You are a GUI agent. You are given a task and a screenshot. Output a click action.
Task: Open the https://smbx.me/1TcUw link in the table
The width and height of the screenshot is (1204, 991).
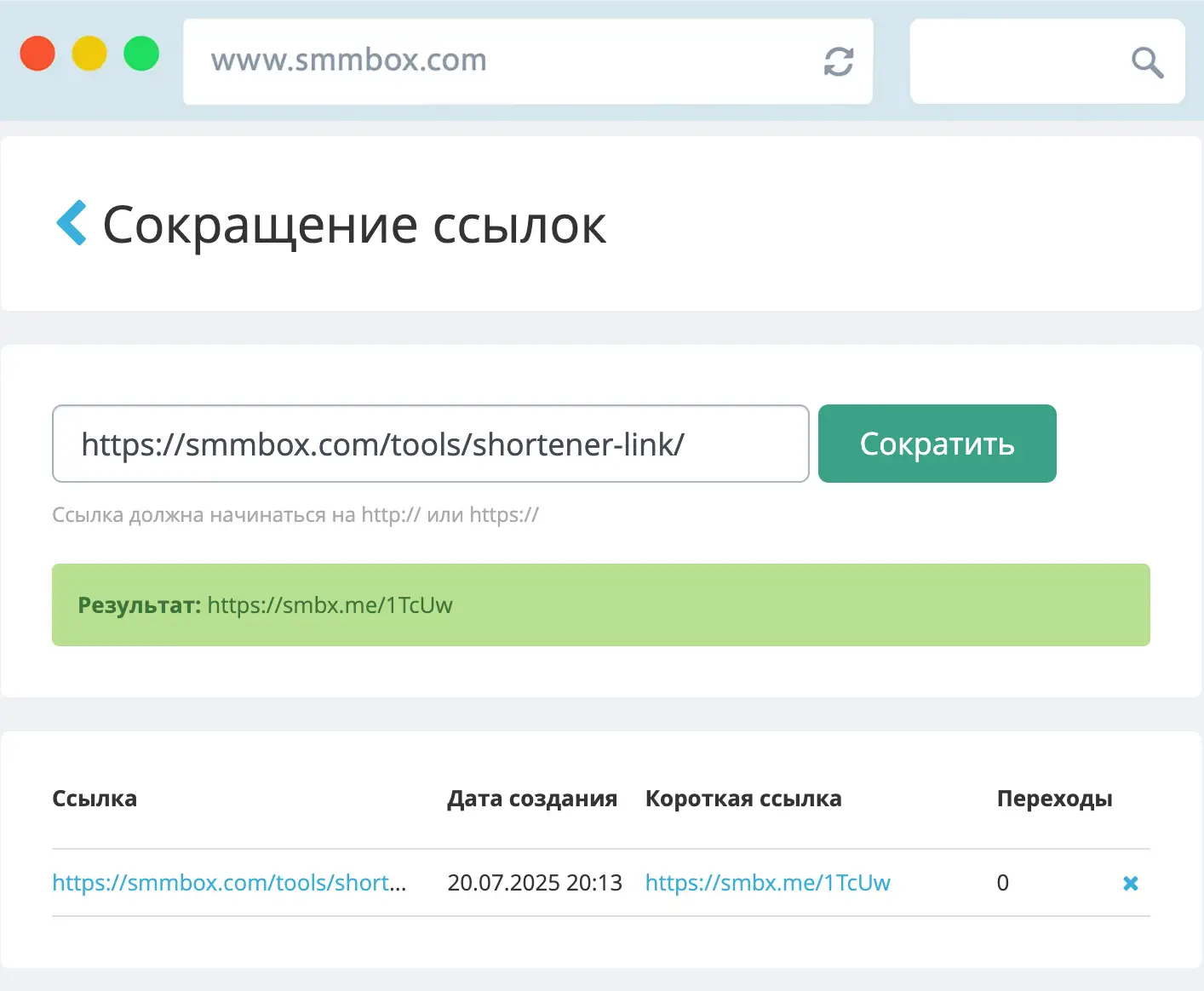click(x=767, y=883)
